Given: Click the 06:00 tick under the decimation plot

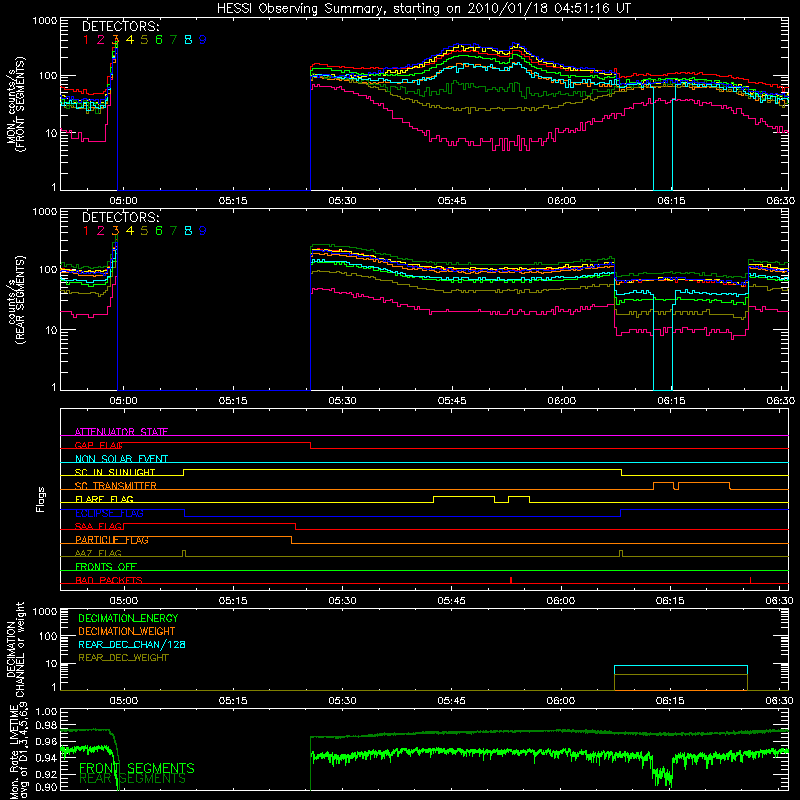Looking at the screenshot, I should [x=561, y=701].
